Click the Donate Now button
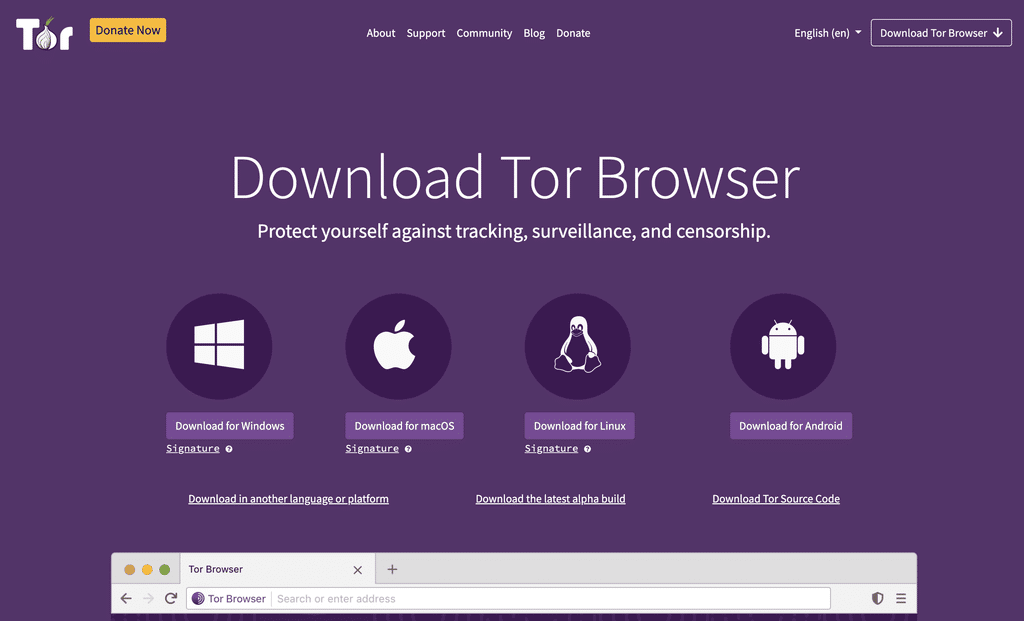Screen dimensions: 1024x621 click(128, 30)
